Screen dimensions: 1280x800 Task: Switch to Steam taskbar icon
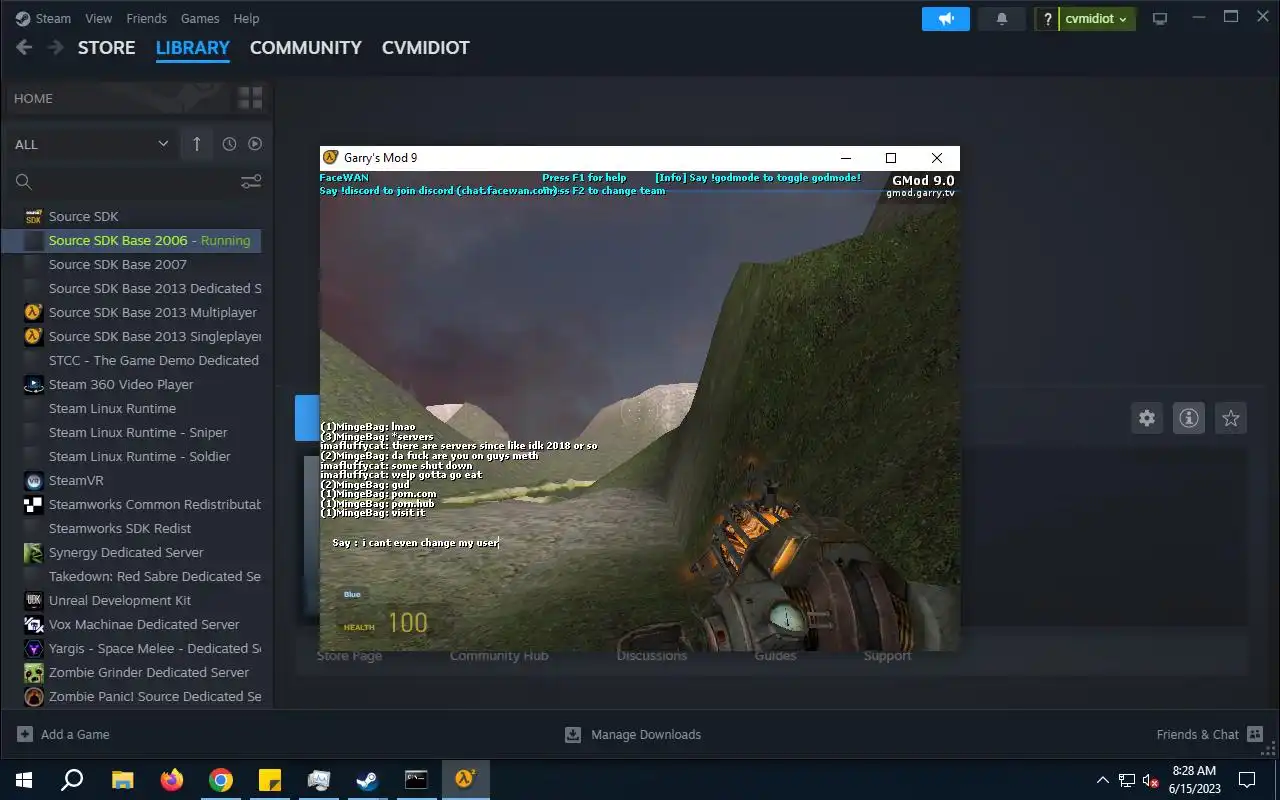(x=368, y=780)
